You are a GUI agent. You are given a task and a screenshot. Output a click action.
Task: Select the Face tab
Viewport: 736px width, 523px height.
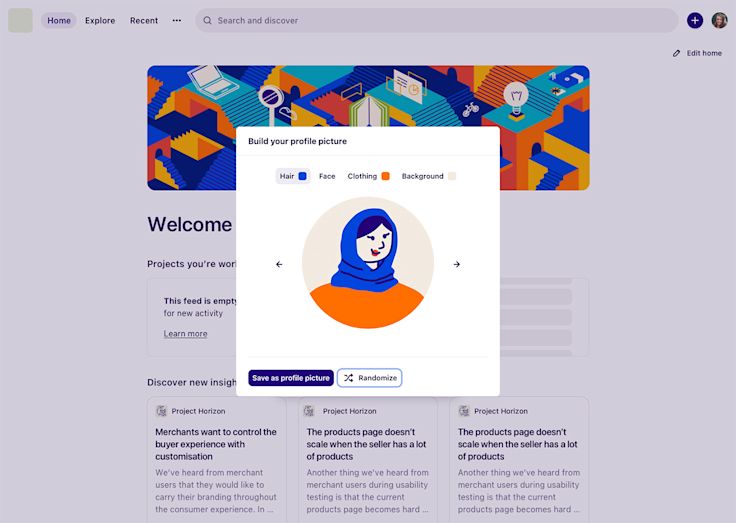[x=327, y=176]
